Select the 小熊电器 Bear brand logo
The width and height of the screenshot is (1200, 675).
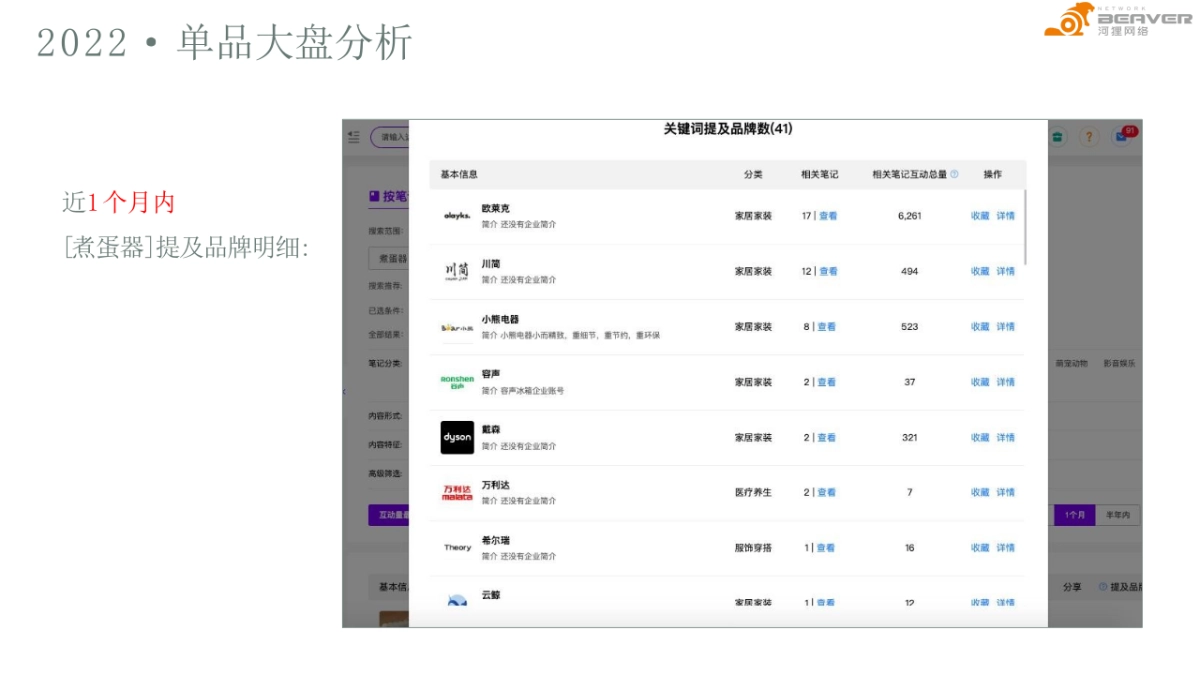coord(456,327)
